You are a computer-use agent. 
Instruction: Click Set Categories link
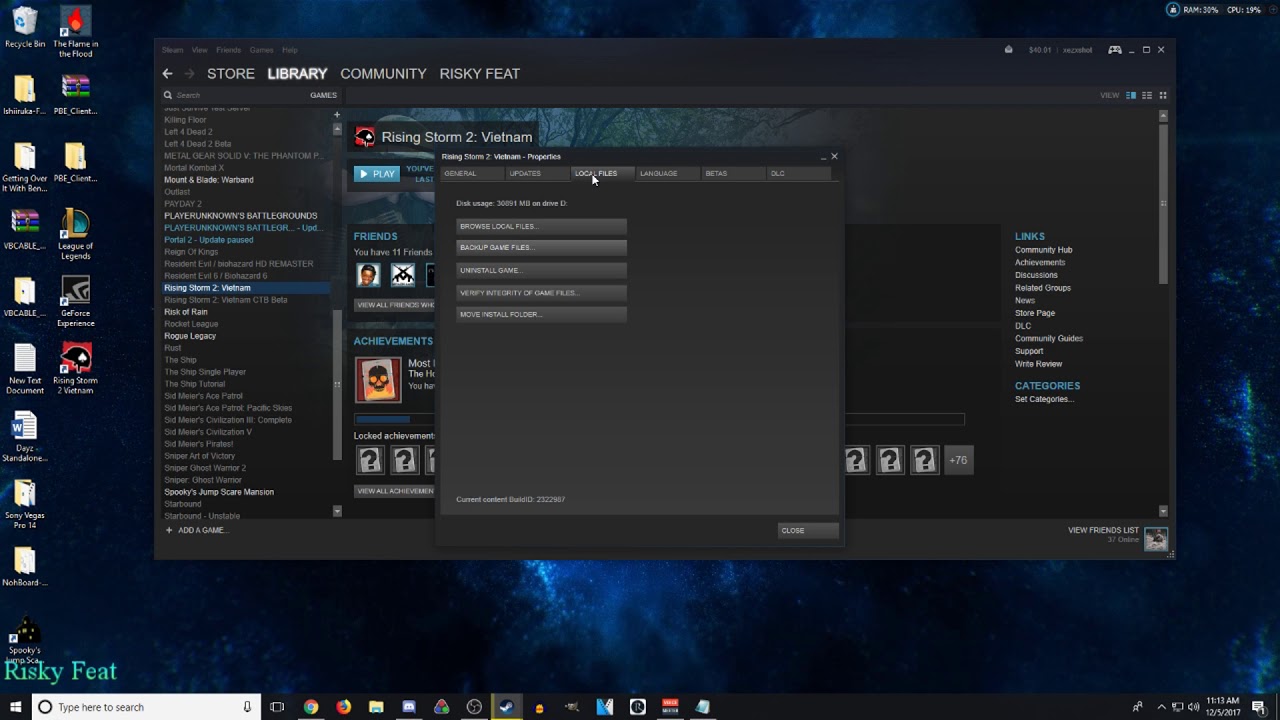tap(1044, 399)
